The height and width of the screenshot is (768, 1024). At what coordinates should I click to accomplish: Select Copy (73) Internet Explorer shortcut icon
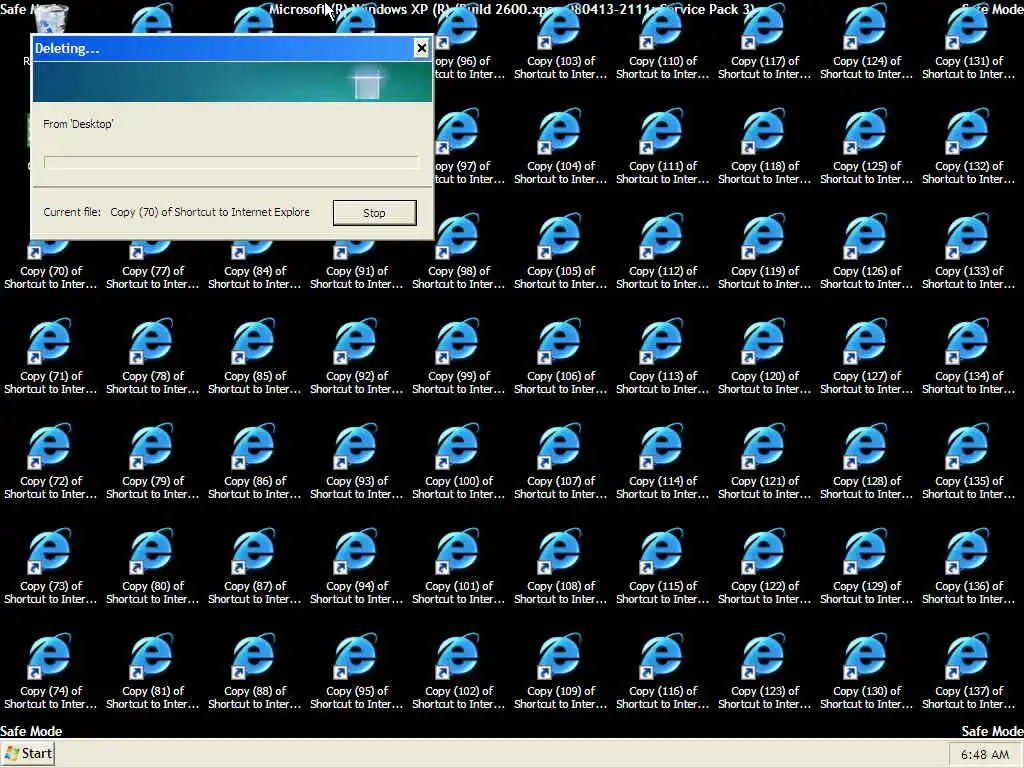(50, 551)
